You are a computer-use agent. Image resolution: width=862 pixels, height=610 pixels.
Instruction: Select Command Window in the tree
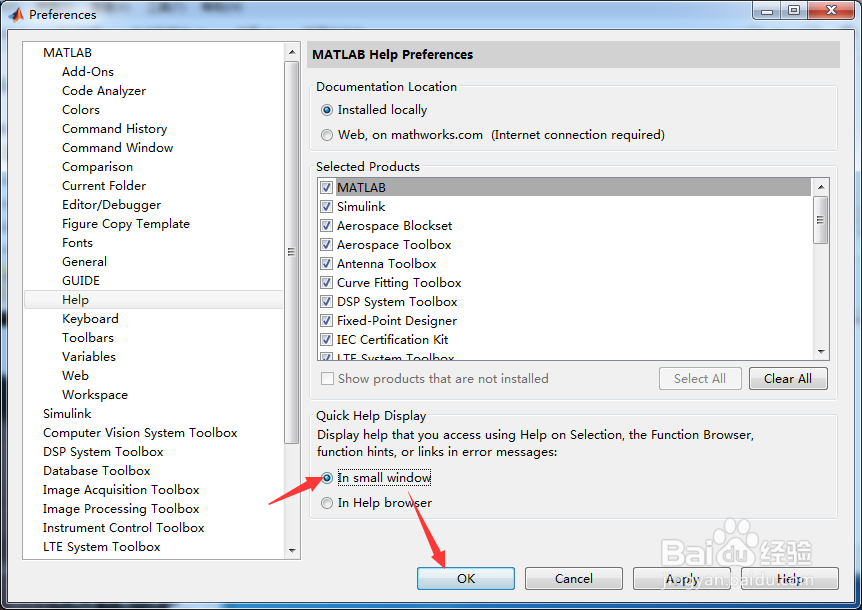(x=118, y=148)
